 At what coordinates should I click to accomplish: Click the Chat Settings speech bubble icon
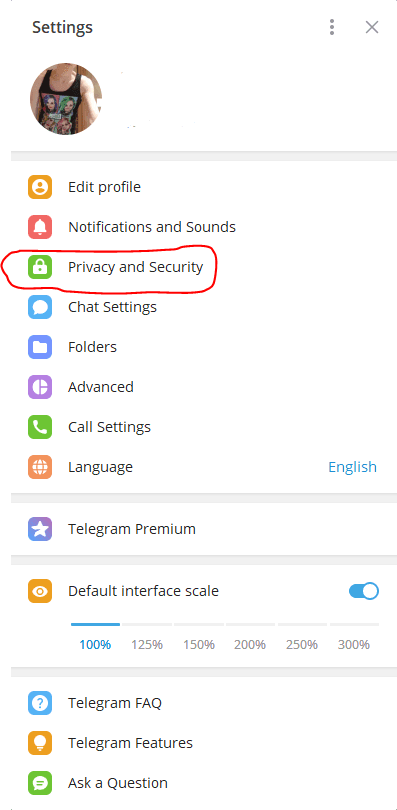click(x=40, y=307)
